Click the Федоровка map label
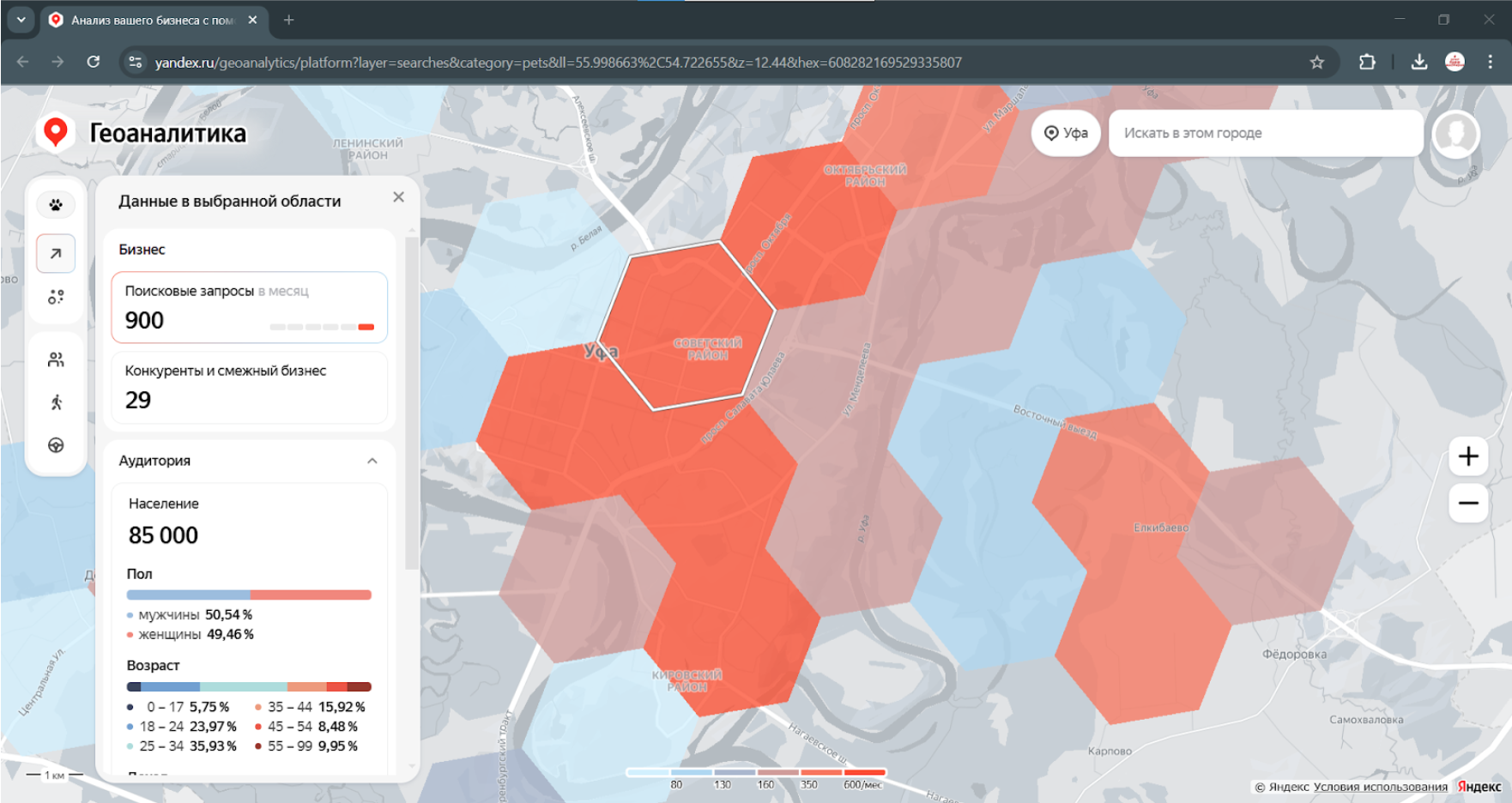This screenshot has height=803, width=1512. pyautogui.click(x=1294, y=655)
